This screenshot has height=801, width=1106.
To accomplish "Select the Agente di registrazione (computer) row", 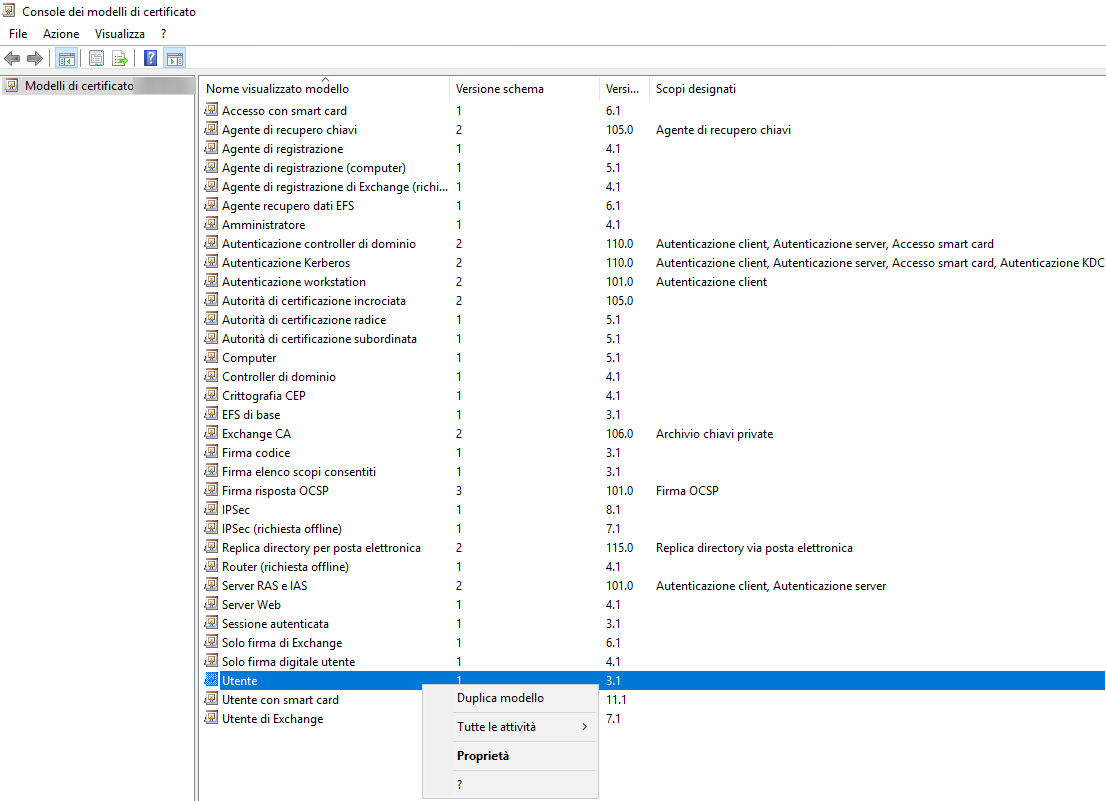I will pyautogui.click(x=314, y=168).
